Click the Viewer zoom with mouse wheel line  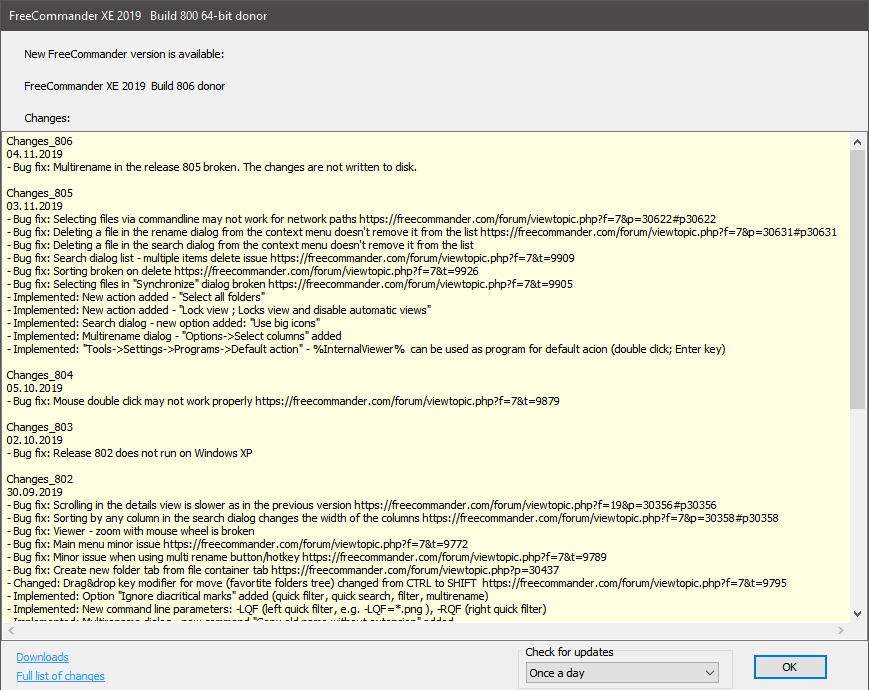131,531
